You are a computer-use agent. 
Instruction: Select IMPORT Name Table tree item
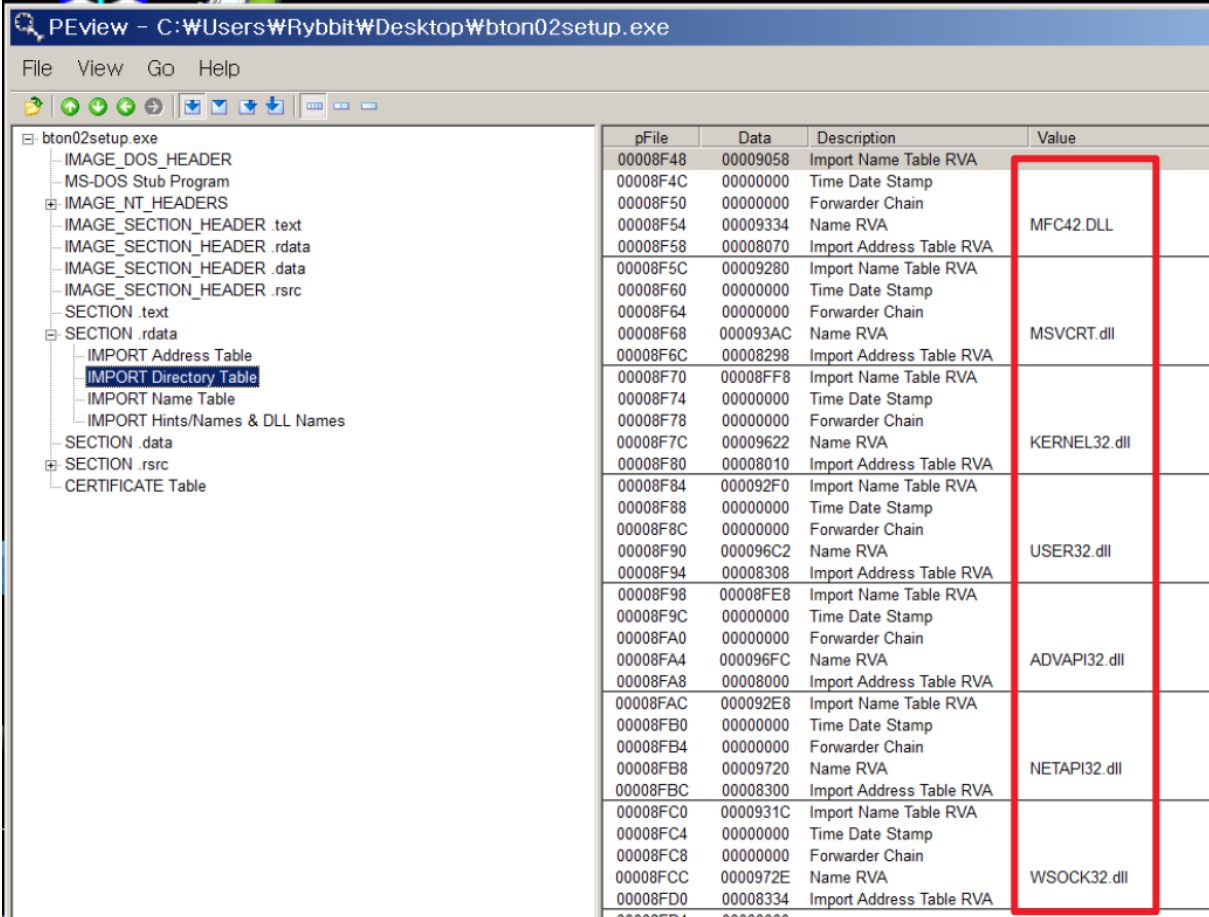[x=161, y=399]
